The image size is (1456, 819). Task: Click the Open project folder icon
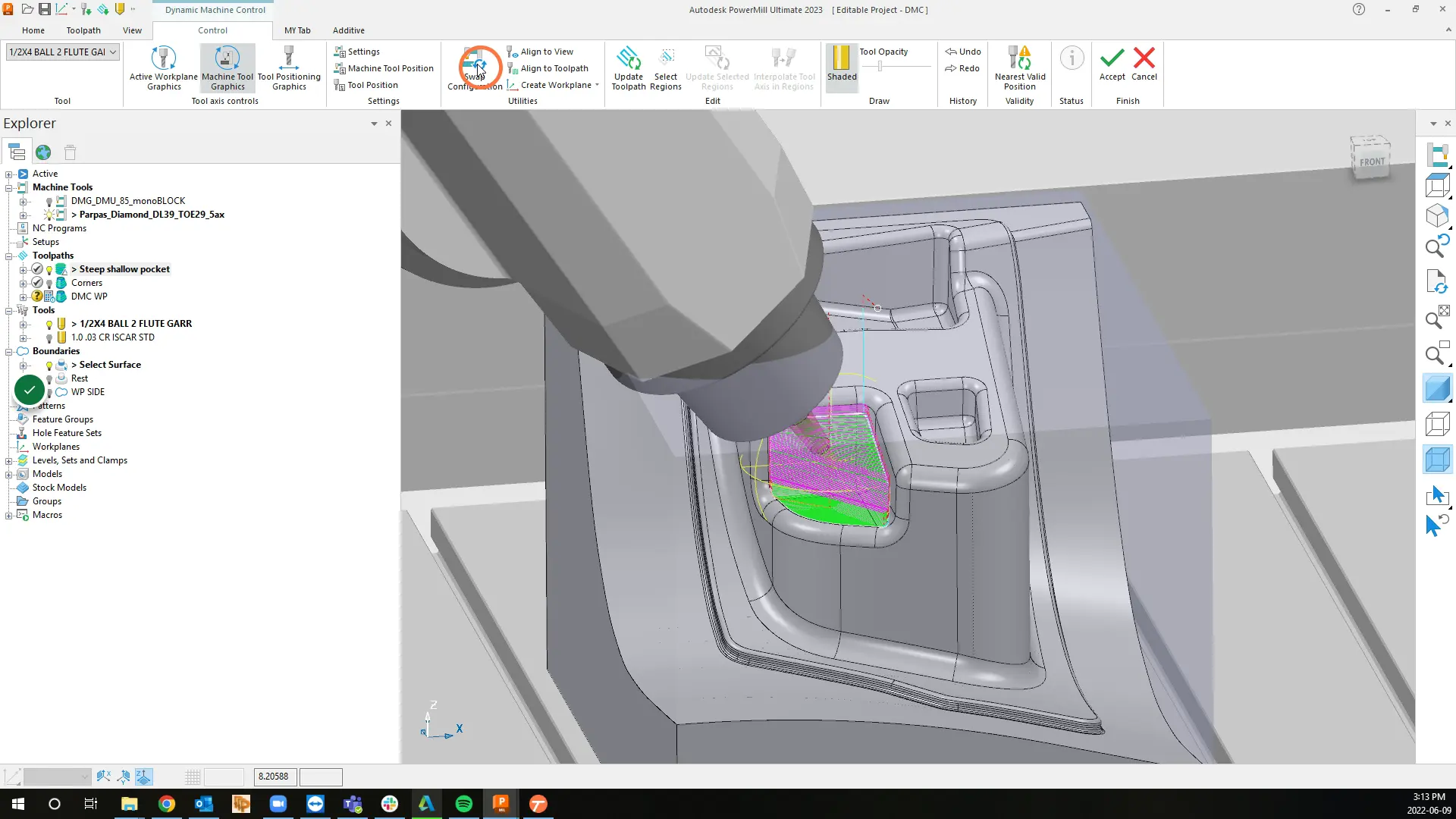click(x=27, y=9)
